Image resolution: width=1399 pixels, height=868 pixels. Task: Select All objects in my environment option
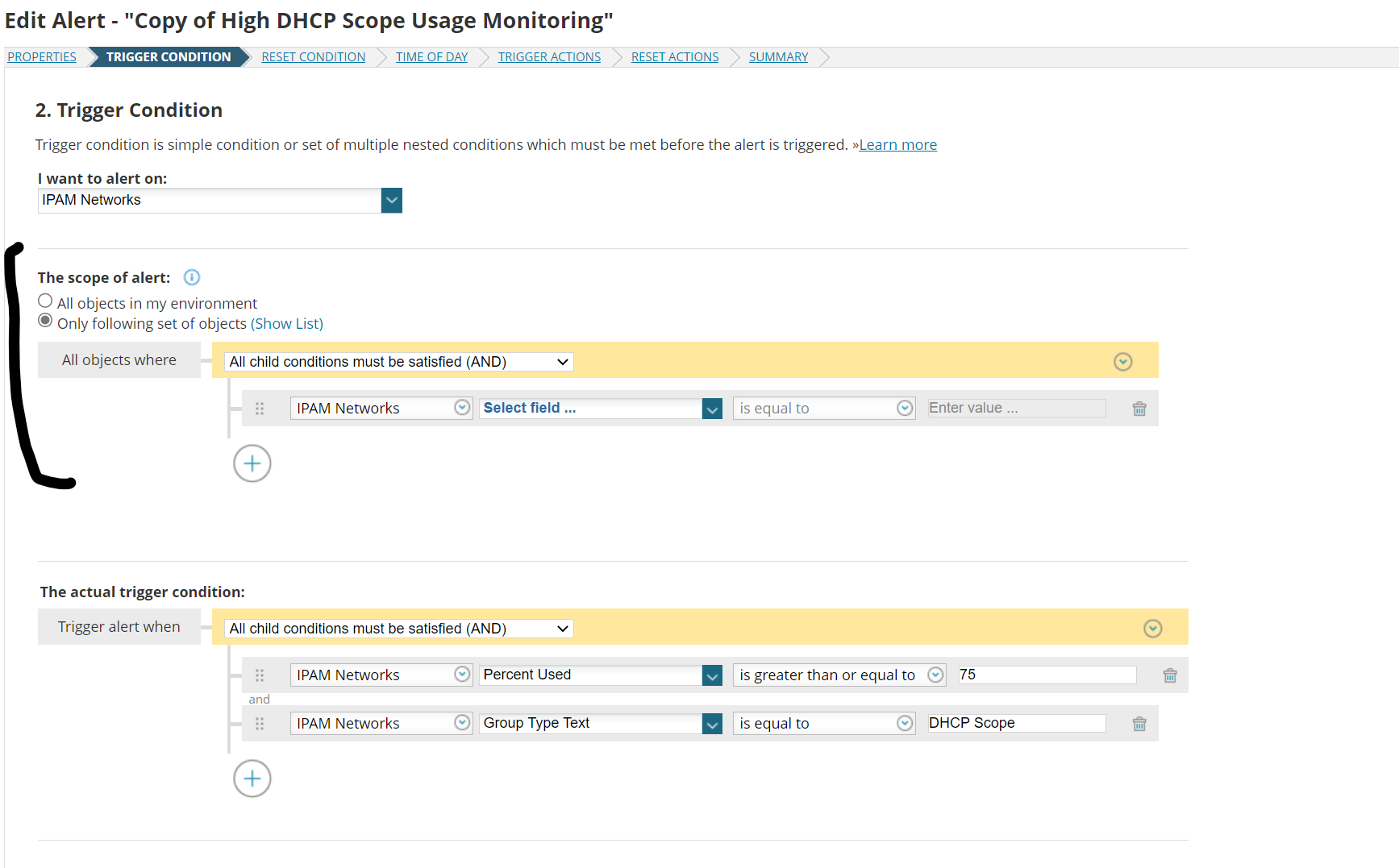point(46,301)
